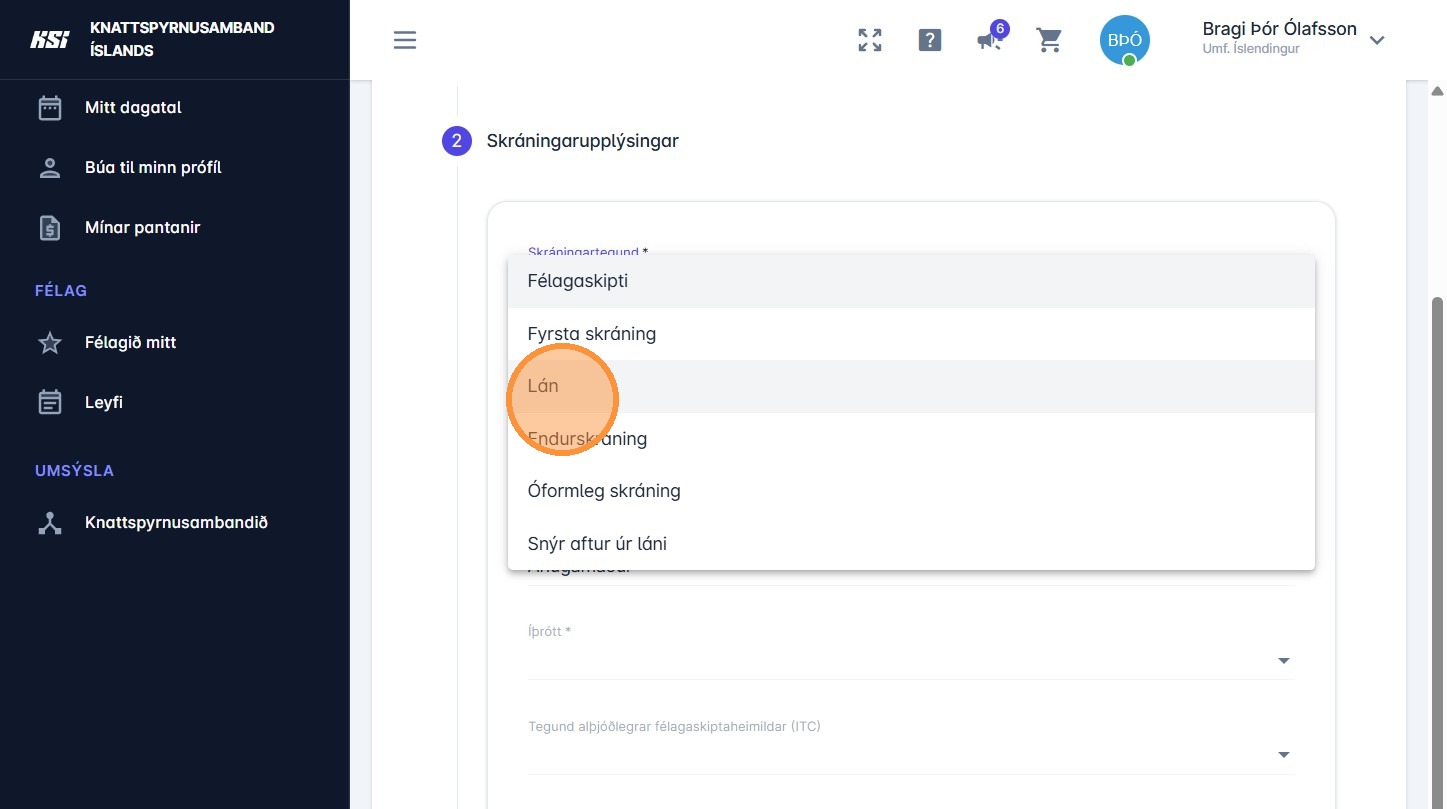Click the Skráningarupplýsingar step heading
The image size is (1447, 809).
point(582,141)
